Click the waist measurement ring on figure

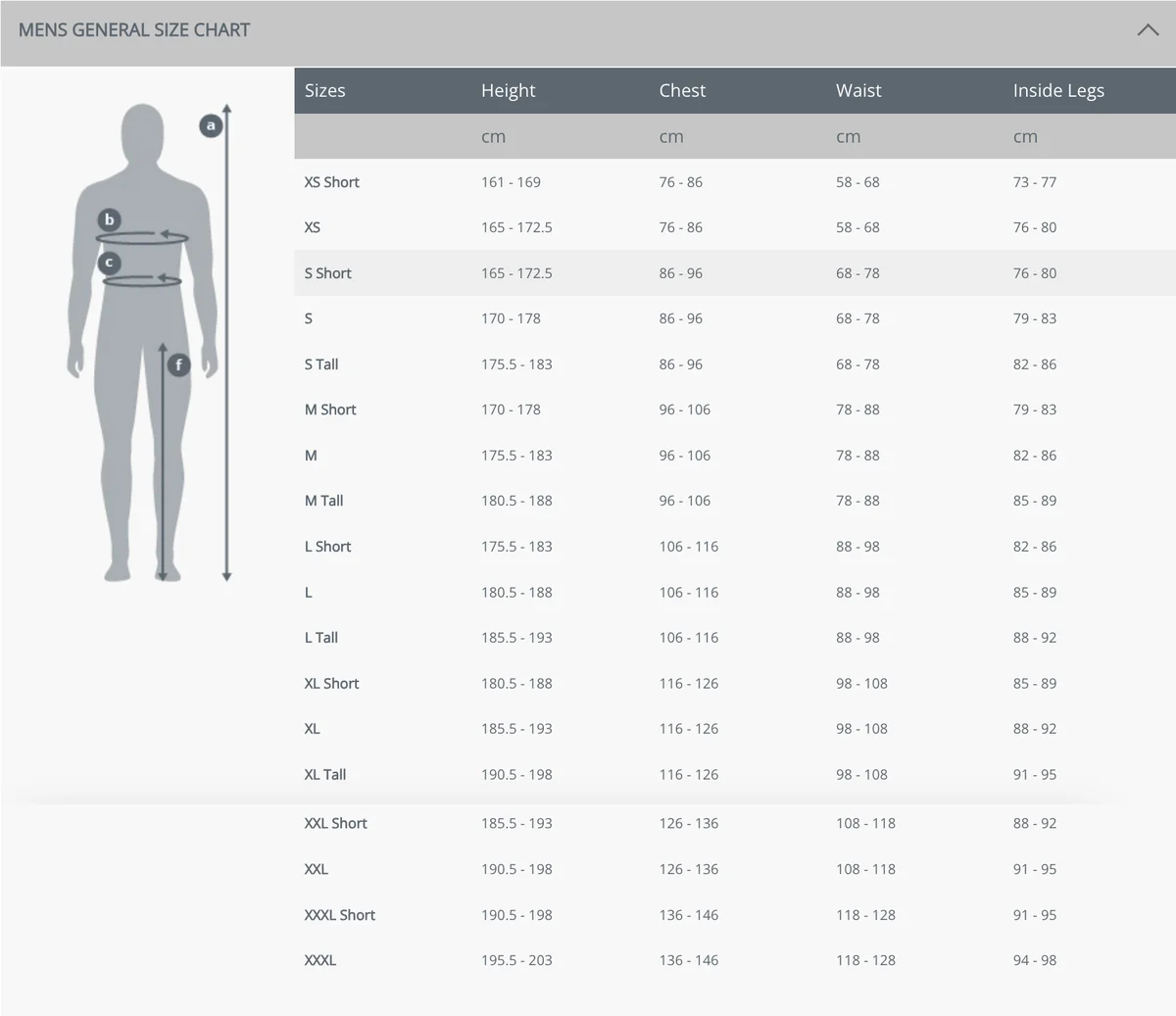click(x=142, y=282)
